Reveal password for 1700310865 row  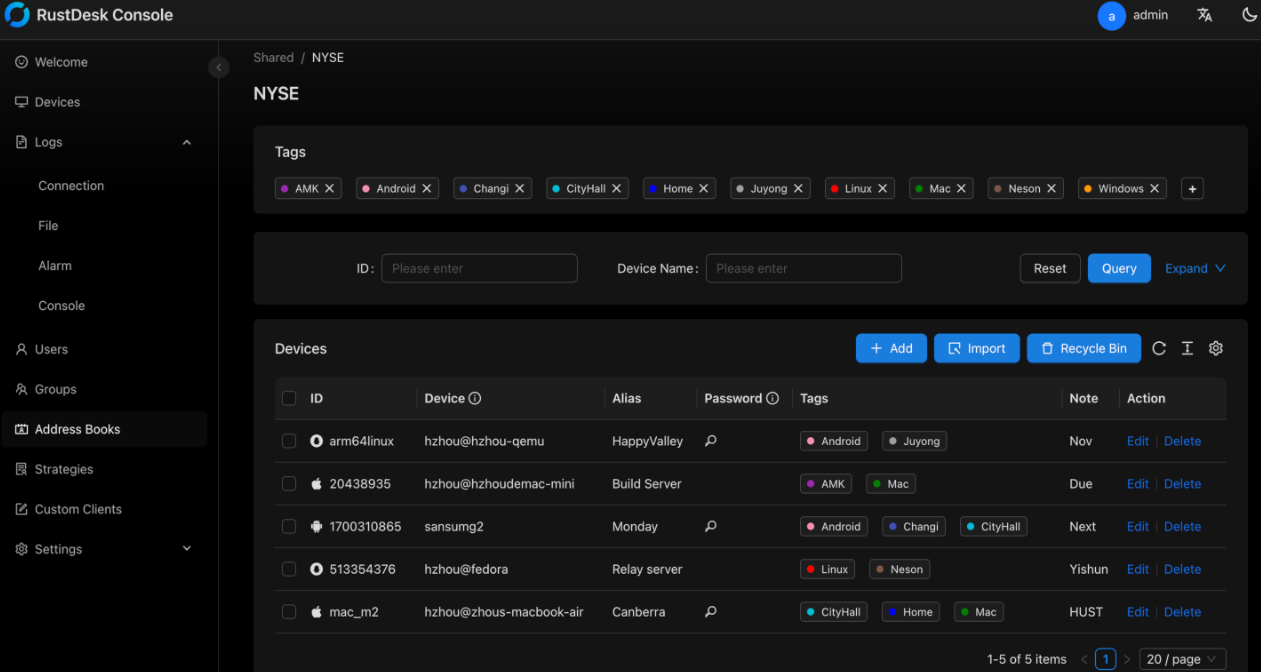coord(711,526)
